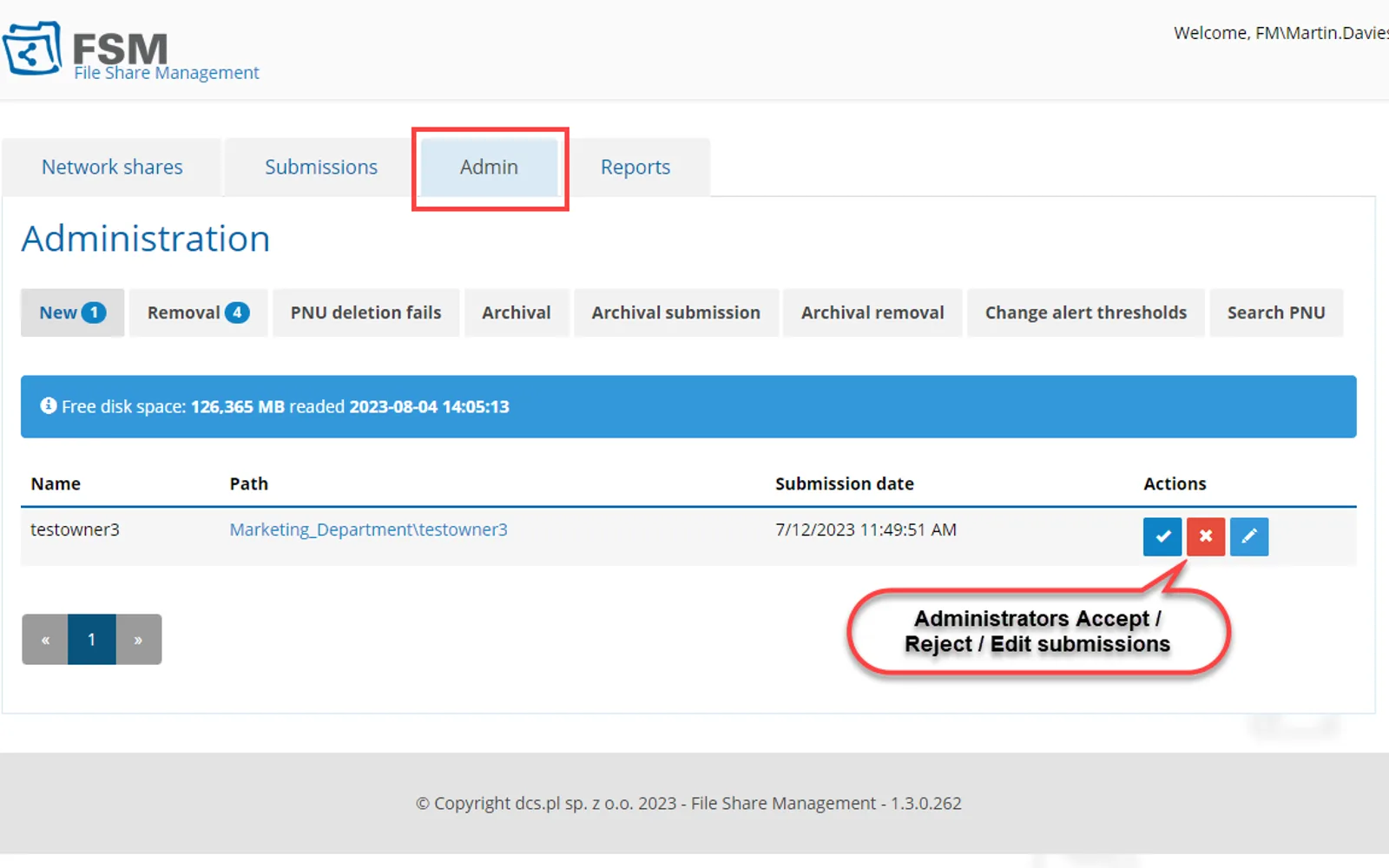Open Archival removal section
Image resolution: width=1389 pixels, height=868 pixels.
[872, 312]
